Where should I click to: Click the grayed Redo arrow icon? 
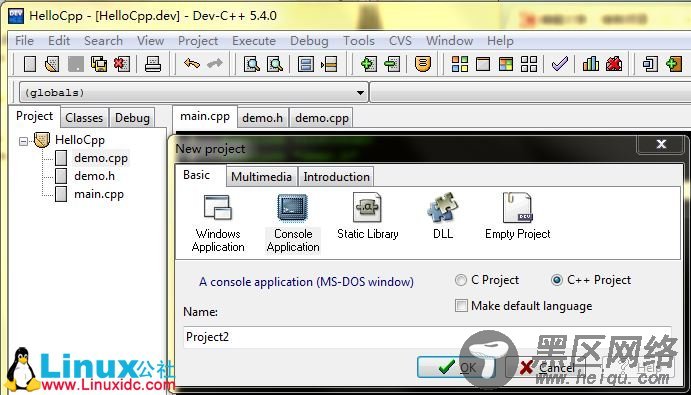point(215,64)
